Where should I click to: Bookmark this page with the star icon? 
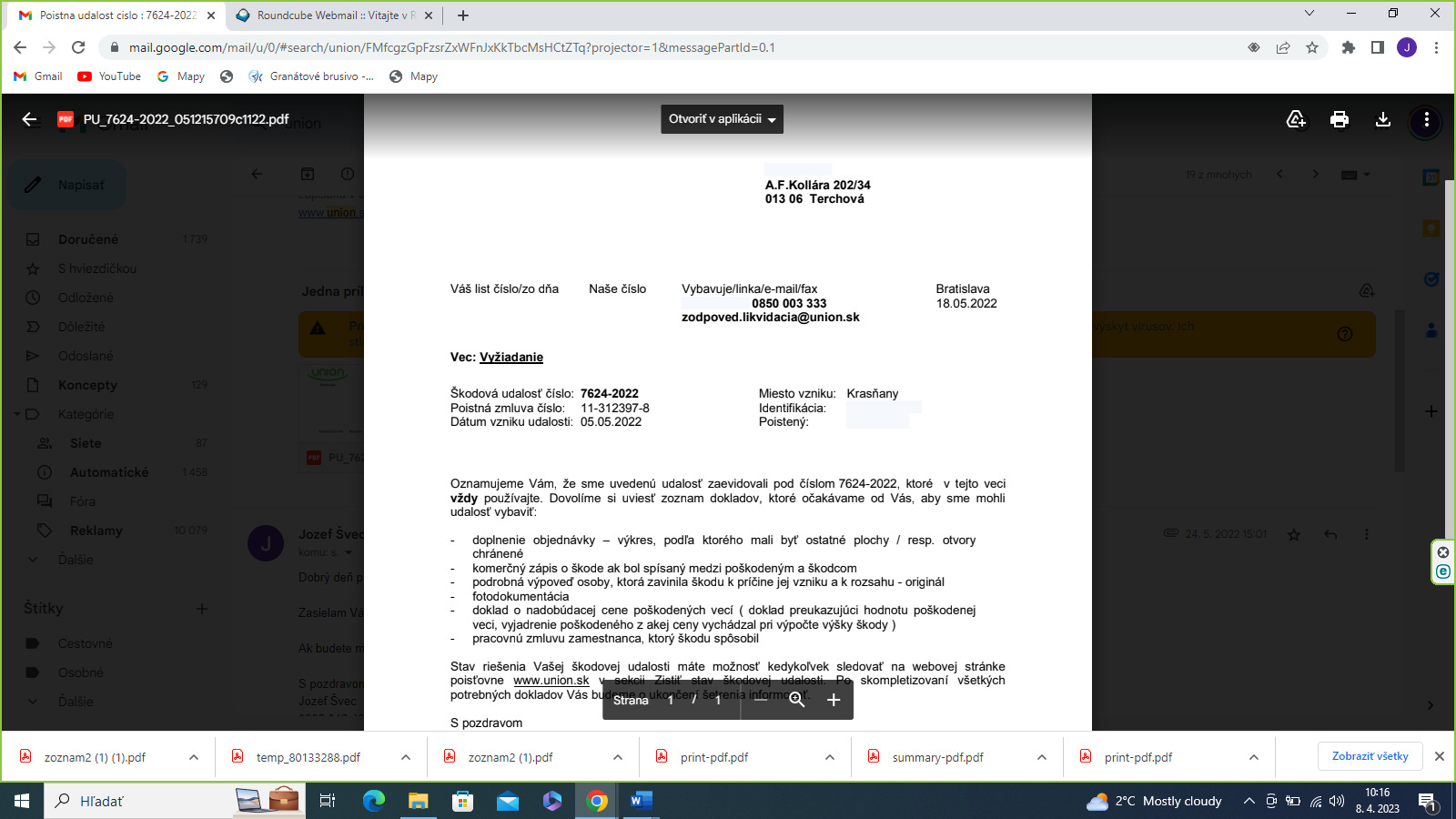tap(1312, 47)
